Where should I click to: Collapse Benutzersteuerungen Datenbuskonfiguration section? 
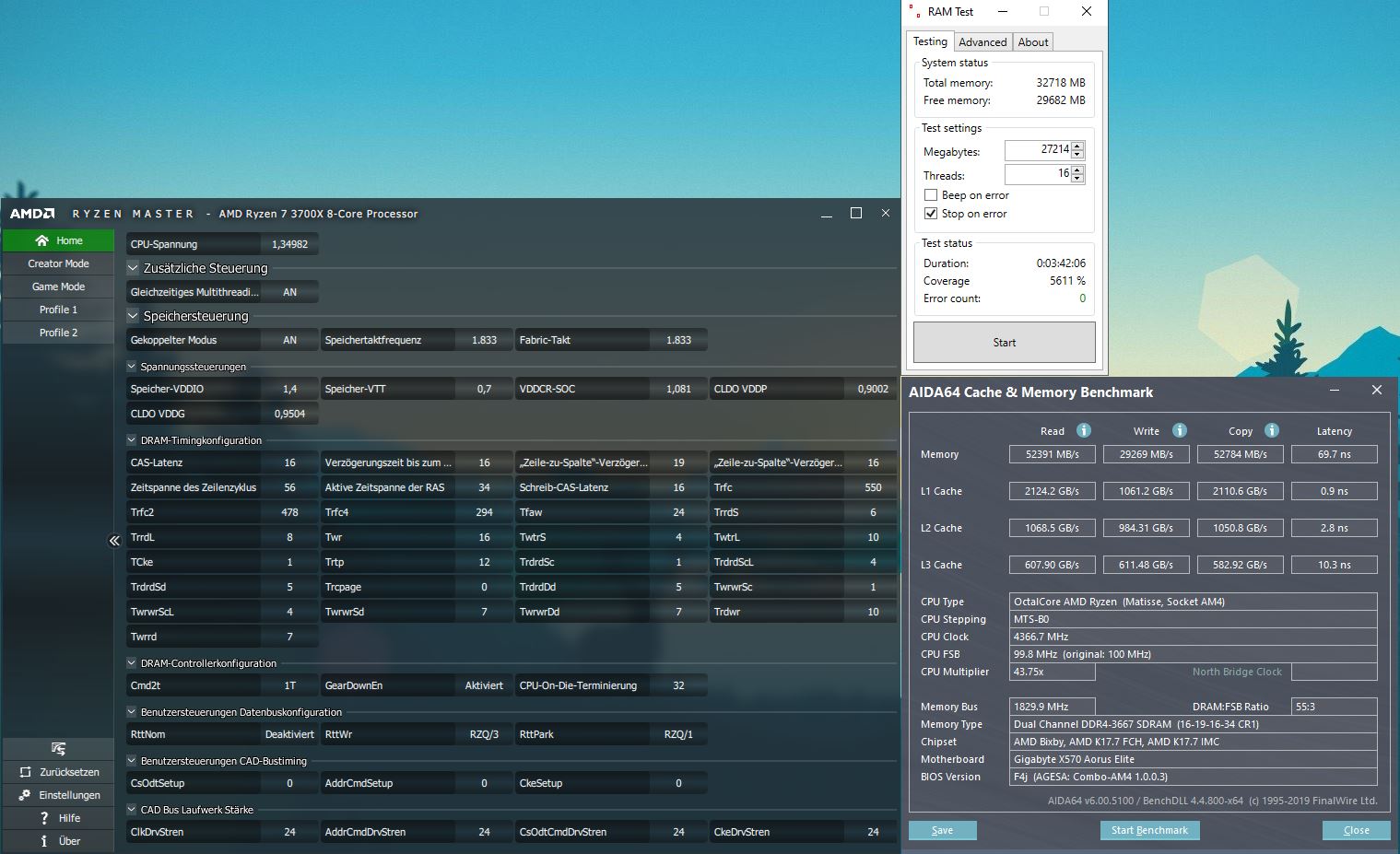click(x=131, y=712)
